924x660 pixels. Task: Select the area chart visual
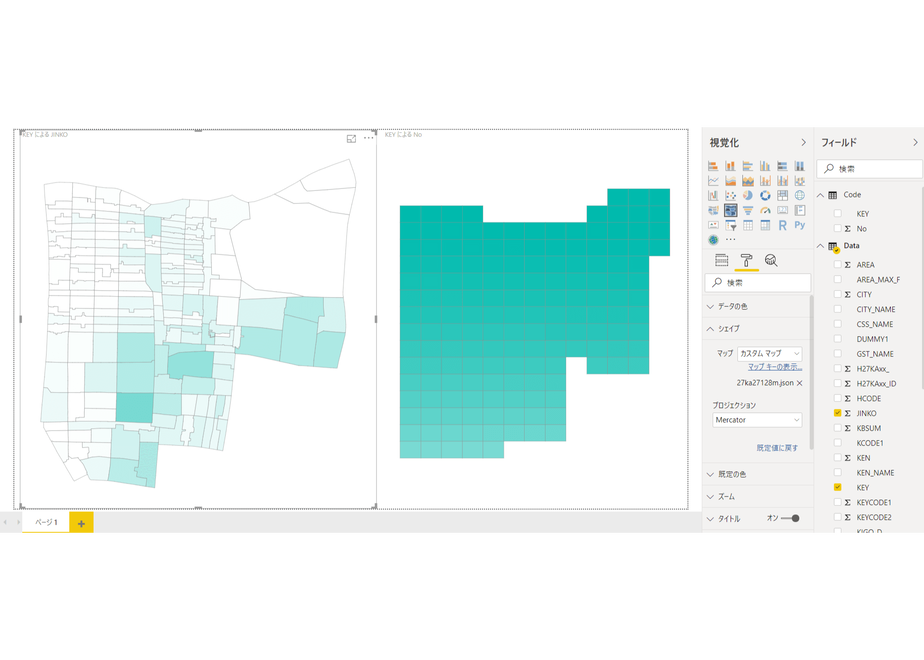(730, 180)
